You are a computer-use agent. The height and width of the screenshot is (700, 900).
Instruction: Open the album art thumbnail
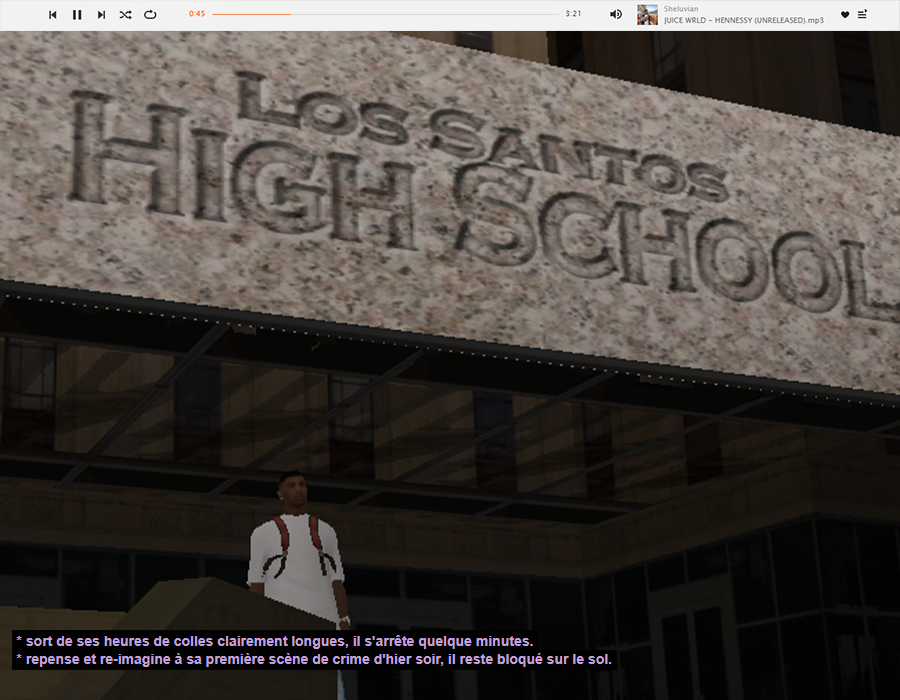[647, 14]
